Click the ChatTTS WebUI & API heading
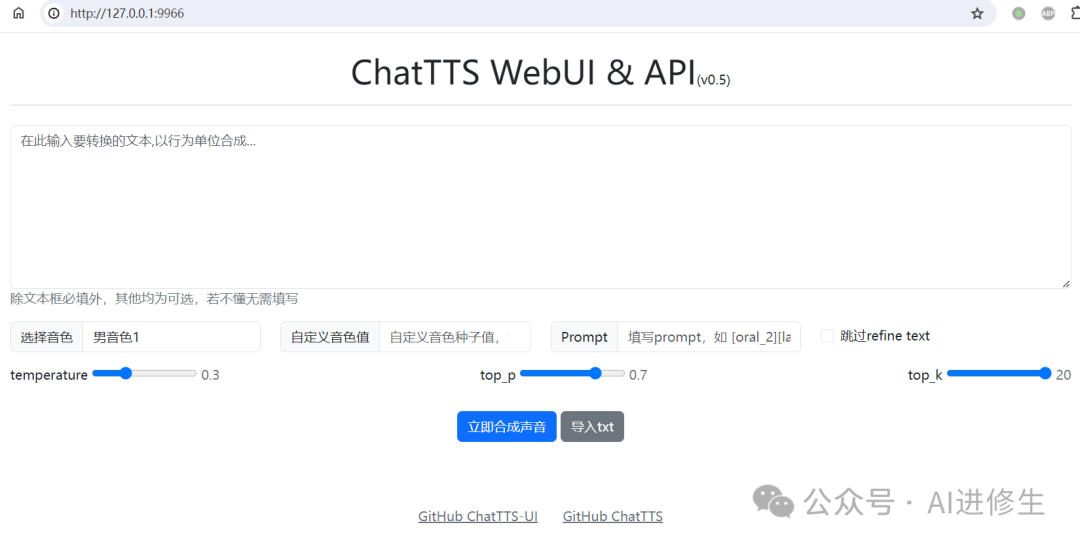The image size is (1080, 546). point(523,72)
